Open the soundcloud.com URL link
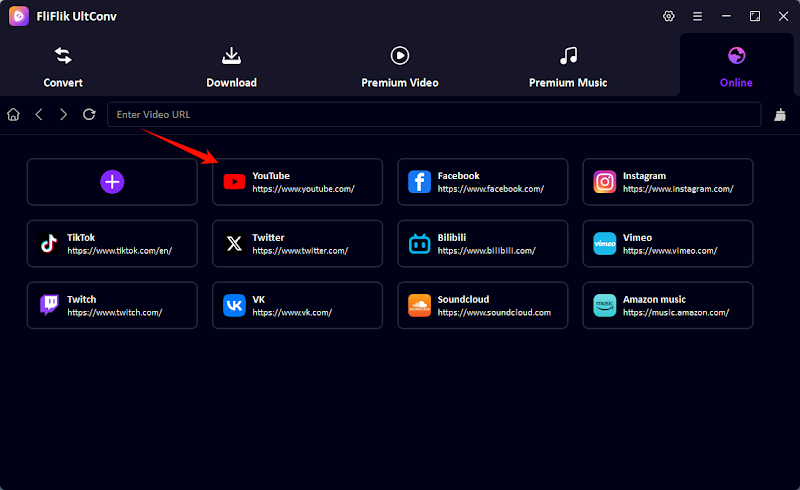The width and height of the screenshot is (800, 490). (494, 312)
